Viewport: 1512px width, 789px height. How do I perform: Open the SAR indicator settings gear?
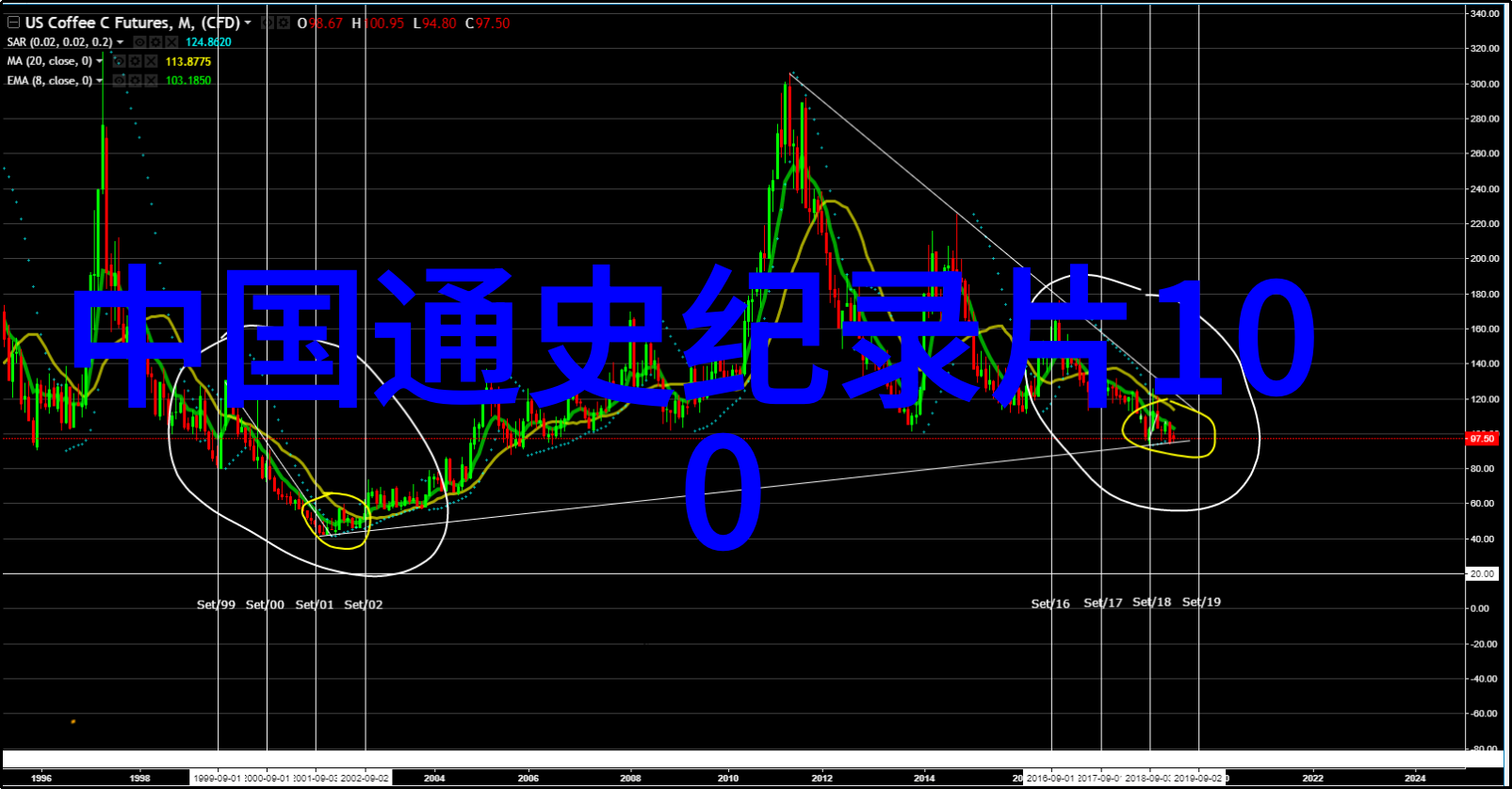pos(155,42)
